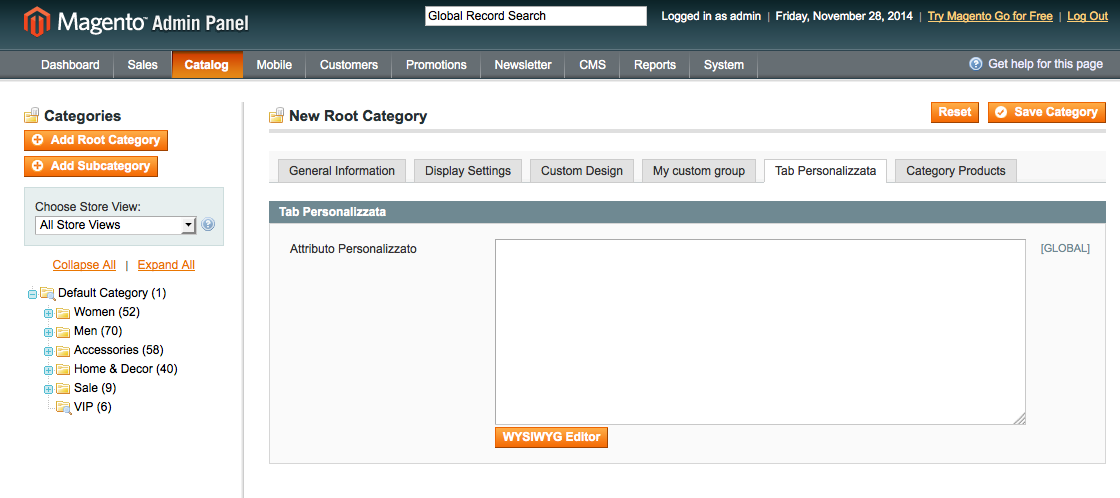Click the Sale category folder icon
Viewport: 1120px width, 498px height.
pyautogui.click(x=64, y=389)
